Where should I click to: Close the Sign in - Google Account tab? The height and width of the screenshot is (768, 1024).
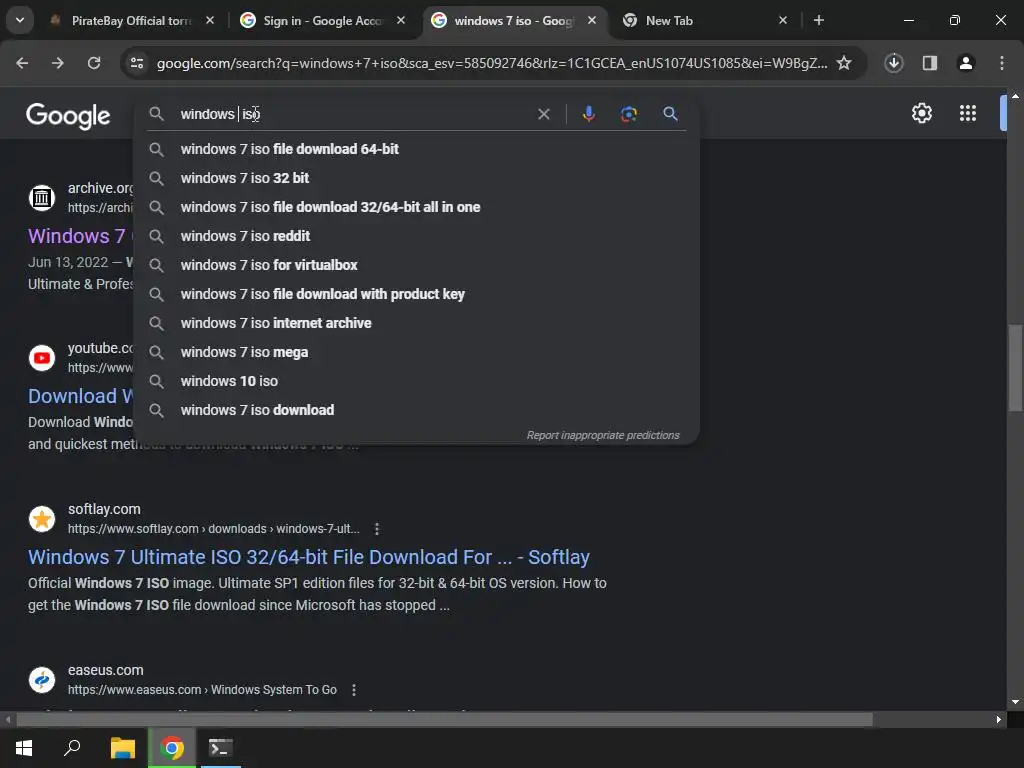[x=401, y=20]
